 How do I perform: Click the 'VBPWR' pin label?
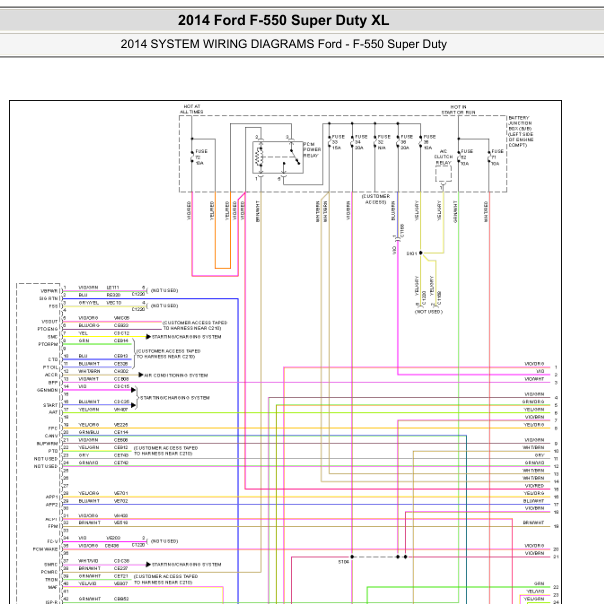(x=49, y=291)
